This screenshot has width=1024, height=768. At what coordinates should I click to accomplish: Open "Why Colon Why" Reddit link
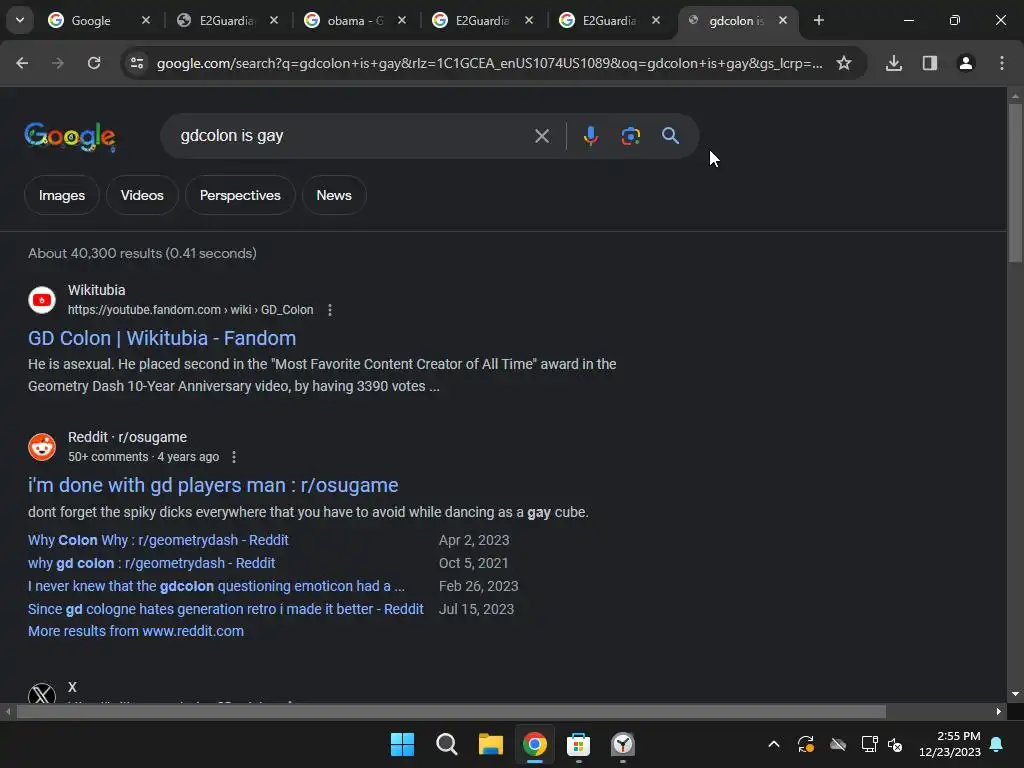coord(158,540)
